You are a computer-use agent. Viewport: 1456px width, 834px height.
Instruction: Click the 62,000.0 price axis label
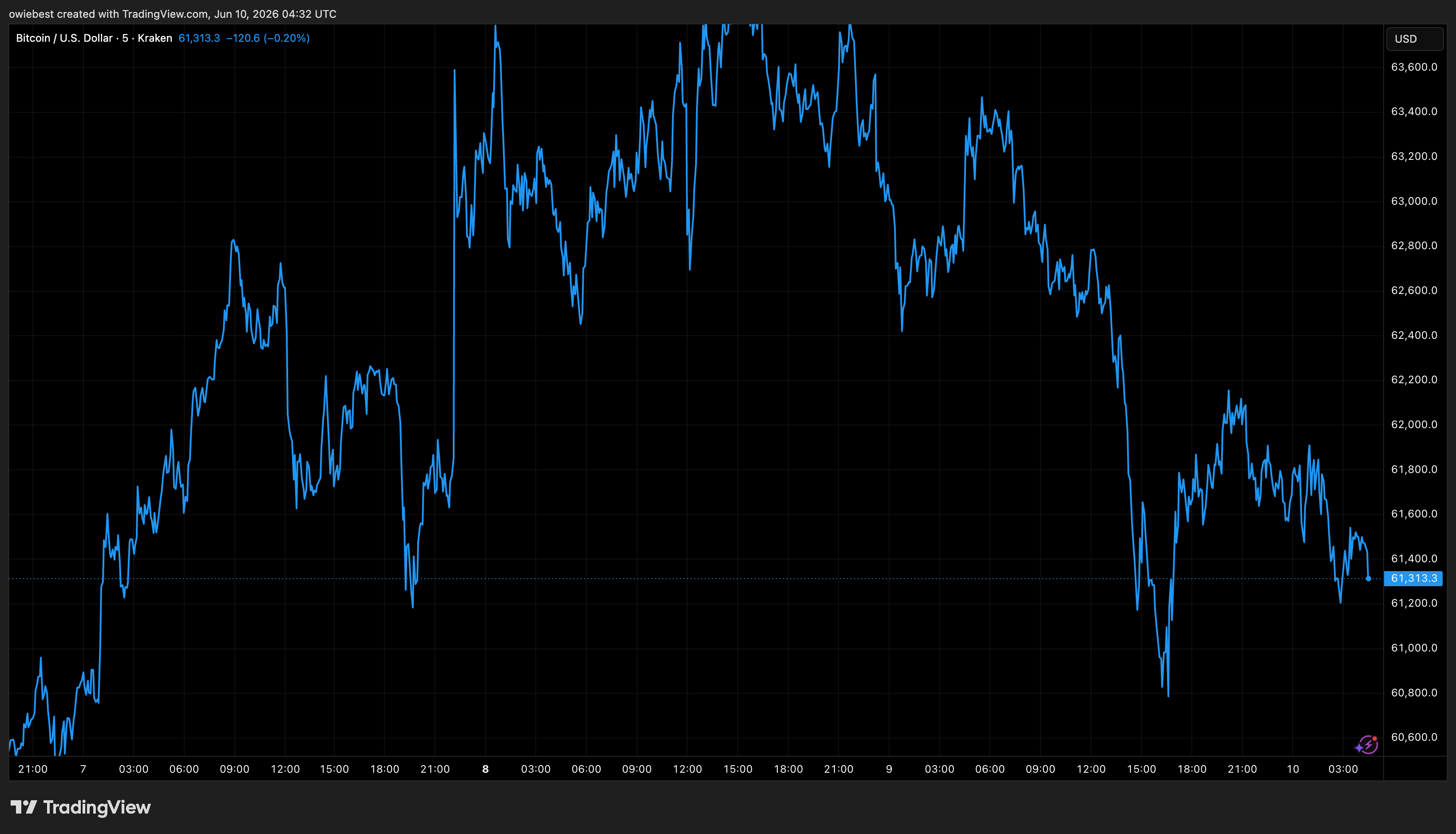1414,425
